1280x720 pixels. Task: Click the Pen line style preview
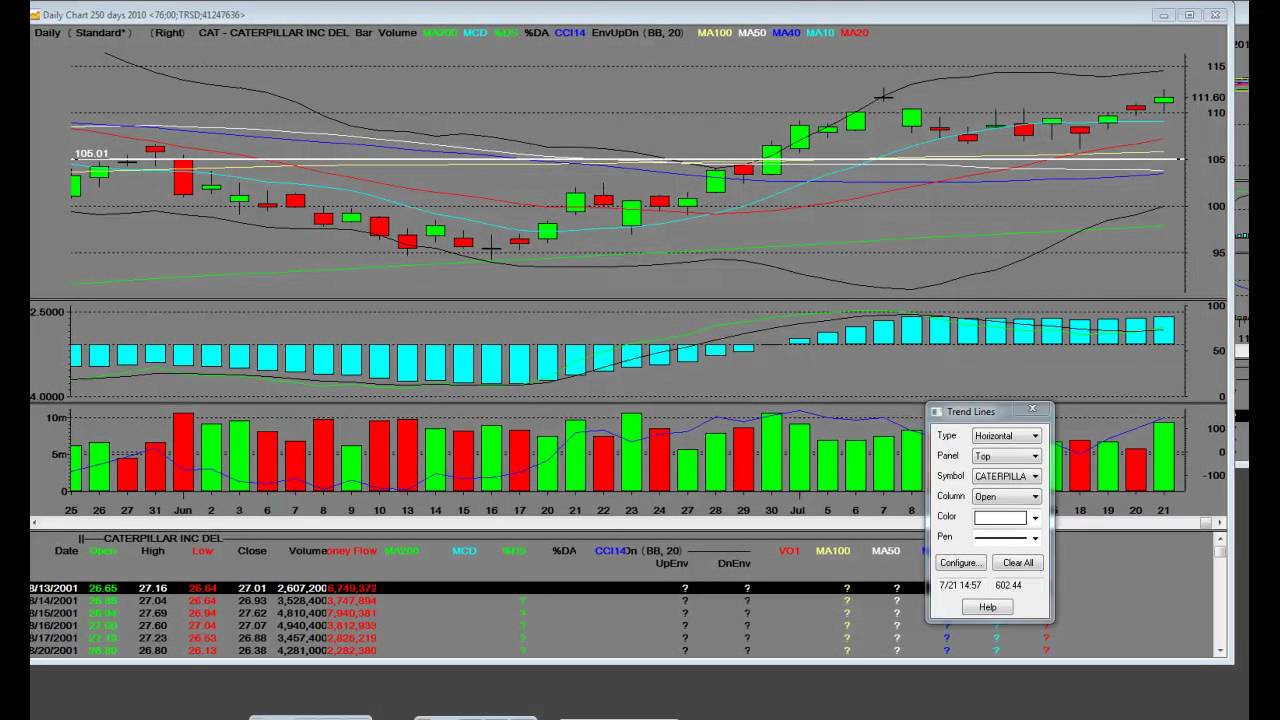tap(1001, 538)
